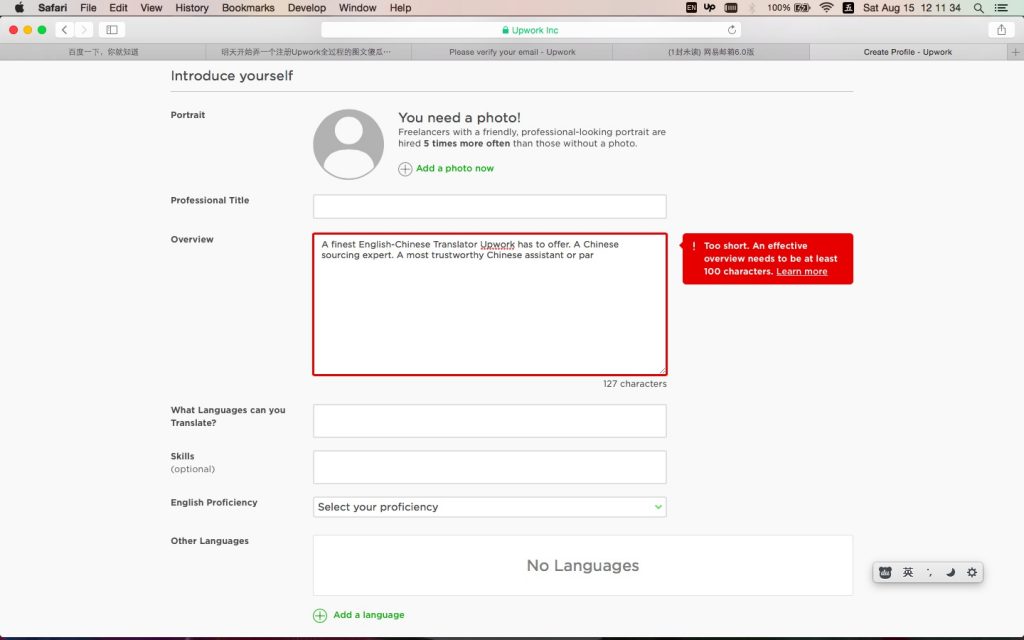Image resolution: width=1024 pixels, height=640 pixels.
Task: Click the battery status icon
Action: [802, 8]
